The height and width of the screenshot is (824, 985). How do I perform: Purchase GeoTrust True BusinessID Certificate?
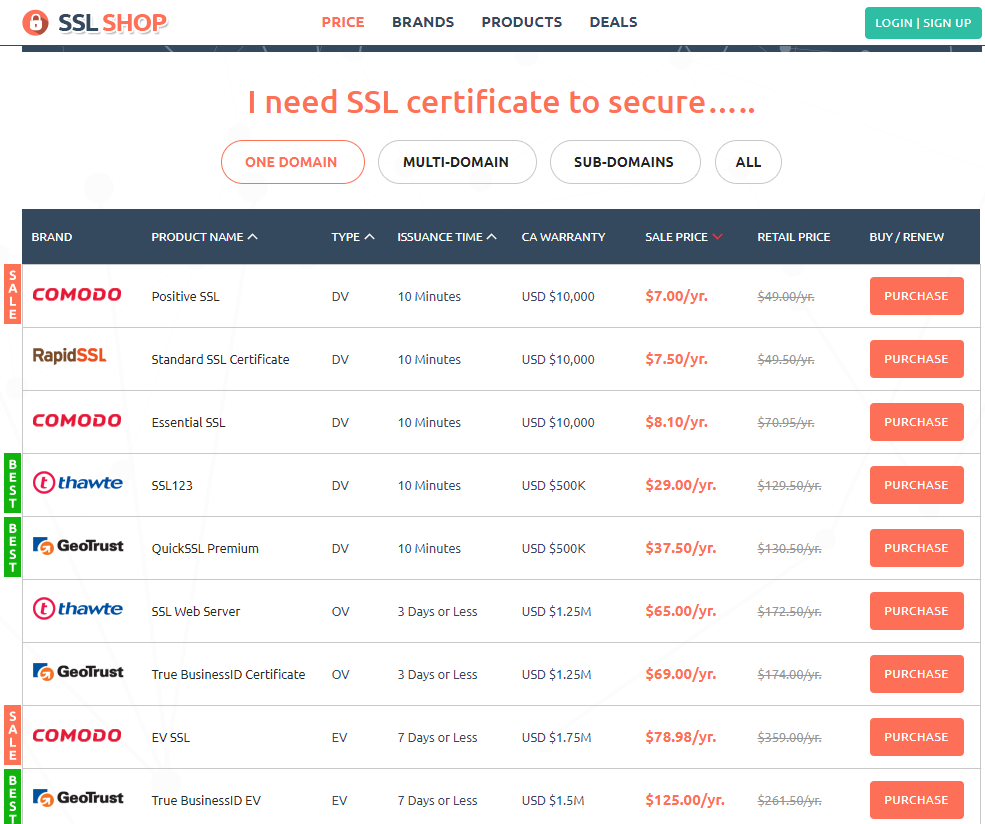pyautogui.click(x=917, y=674)
